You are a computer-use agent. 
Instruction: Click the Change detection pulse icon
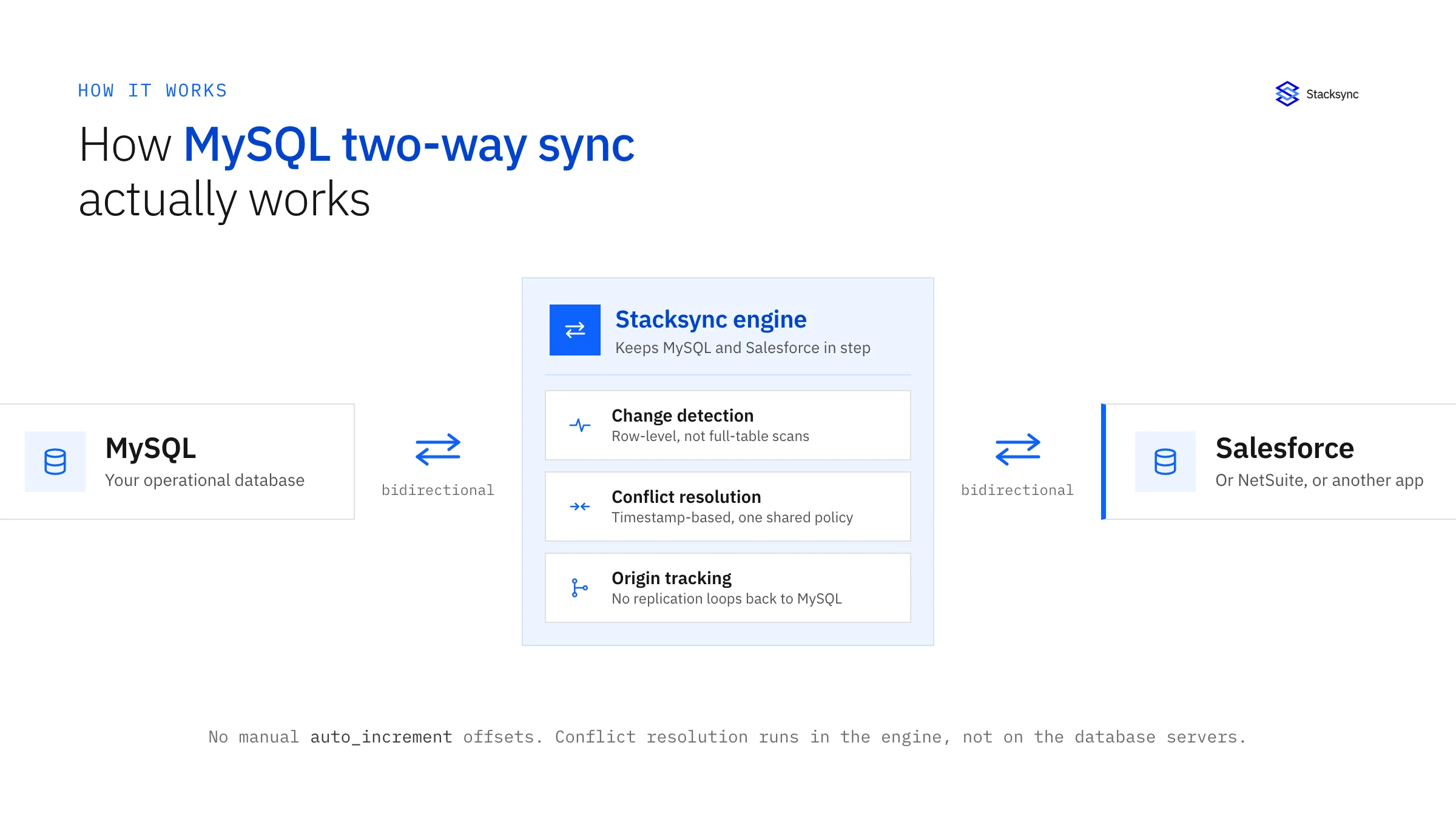click(x=580, y=425)
